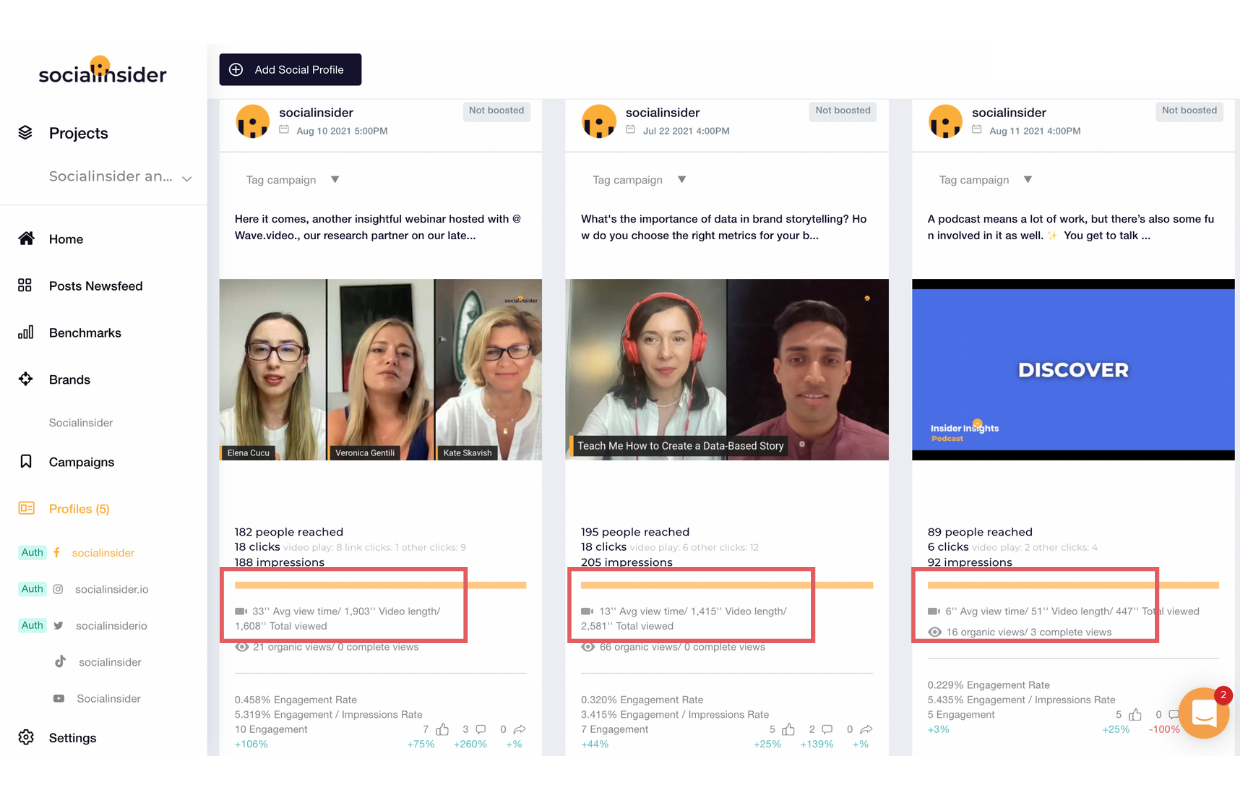
Task: Select Profiles (5) in the sidebar
Action: (79, 509)
